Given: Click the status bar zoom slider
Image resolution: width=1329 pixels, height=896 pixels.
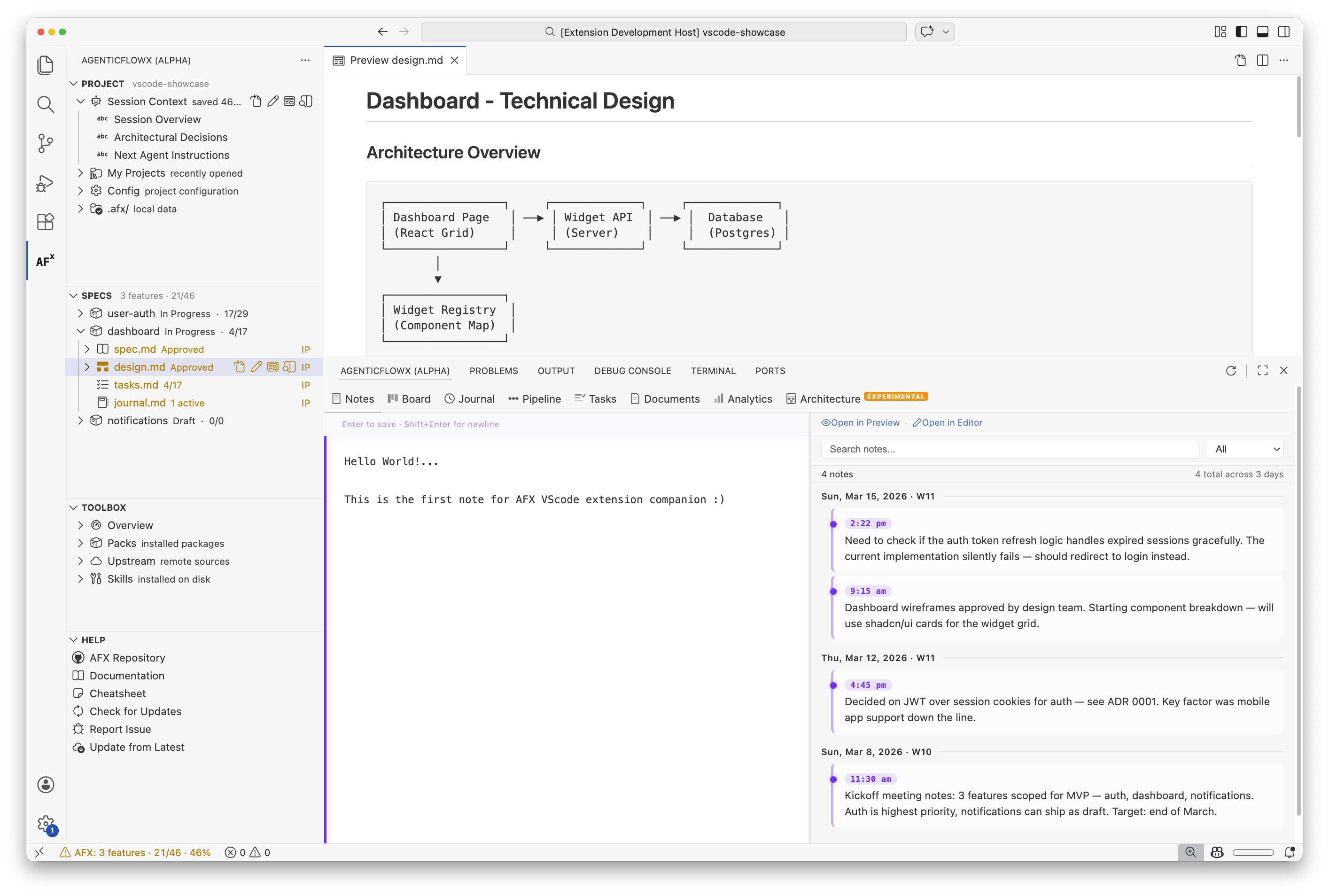Looking at the screenshot, I should click(x=1252, y=853).
